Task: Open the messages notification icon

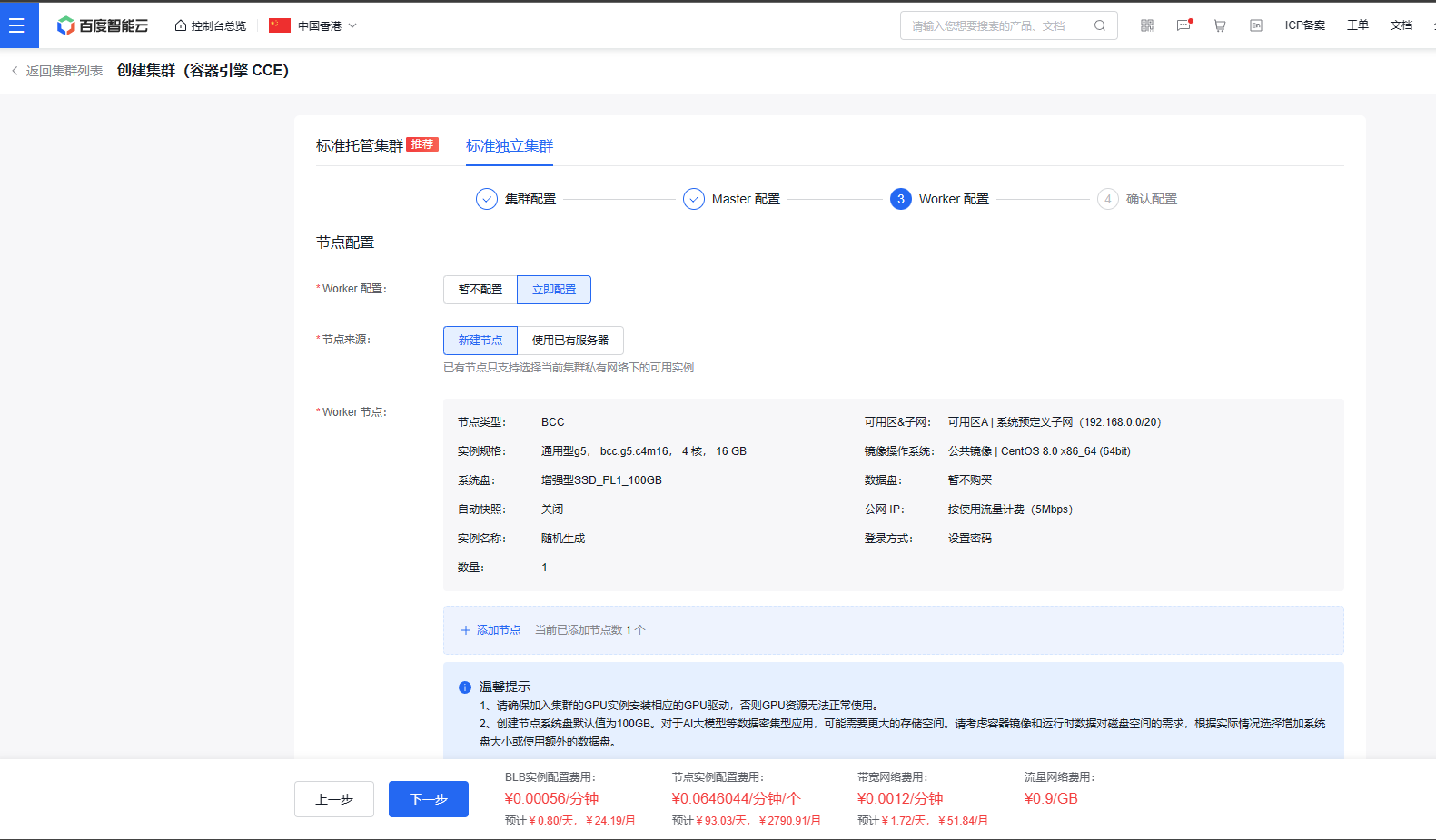Action: tap(1183, 25)
